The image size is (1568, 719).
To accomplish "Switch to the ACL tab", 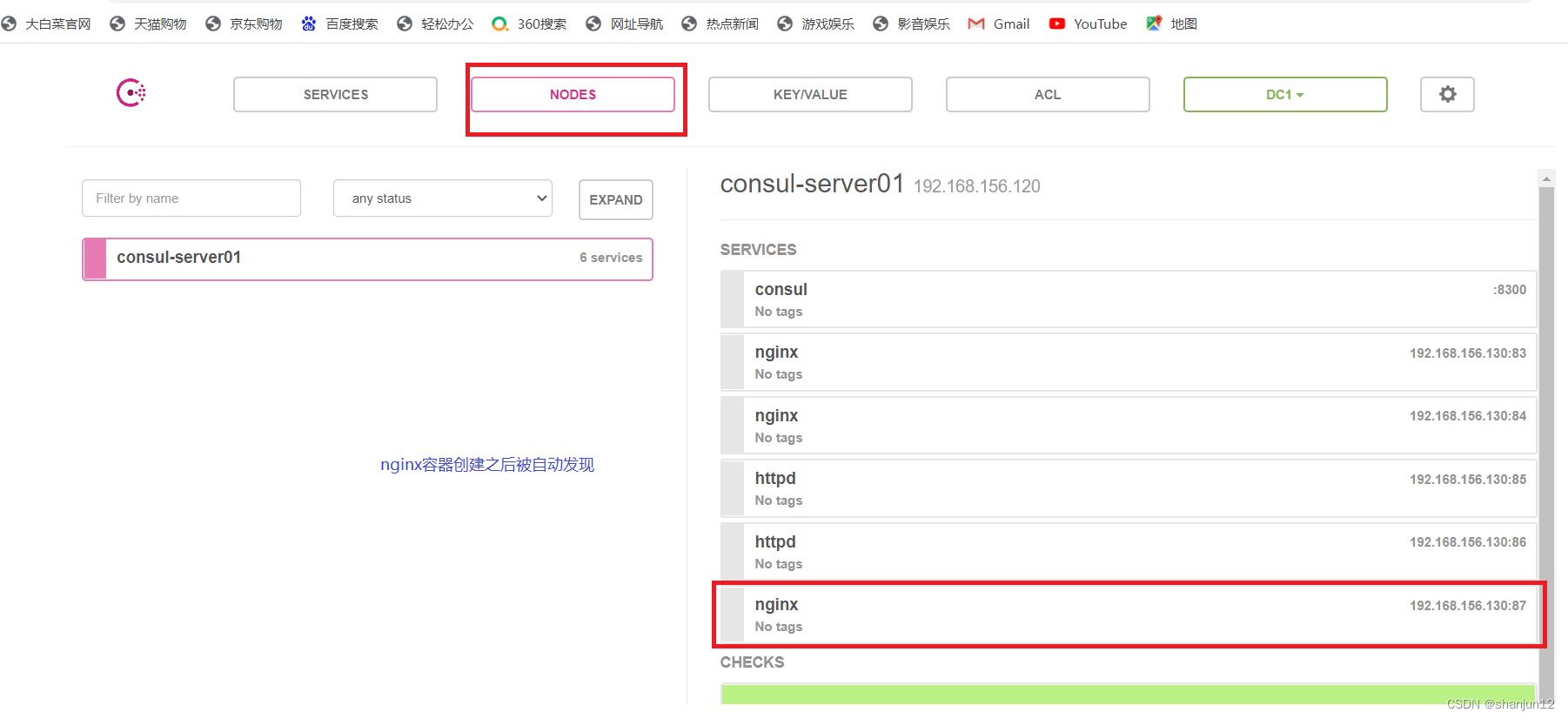I will [x=1048, y=94].
